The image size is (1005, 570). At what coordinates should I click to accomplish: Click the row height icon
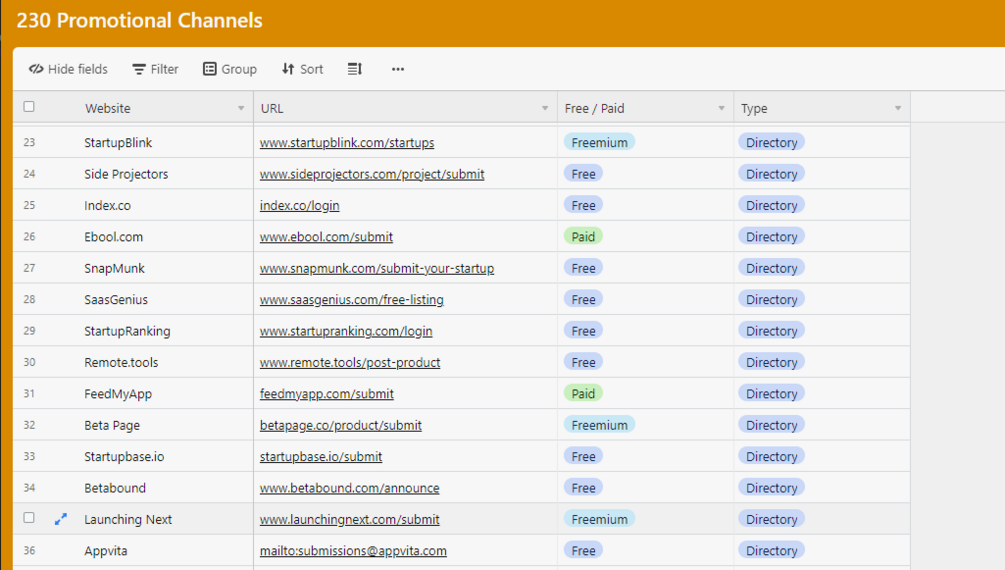[x=355, y=69]
